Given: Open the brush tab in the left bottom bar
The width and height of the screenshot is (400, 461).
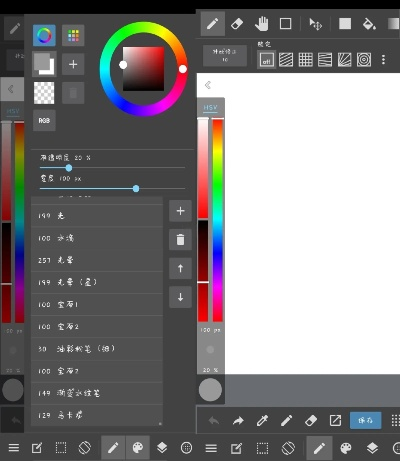Looking at the screenshot, I should point(113,448).
